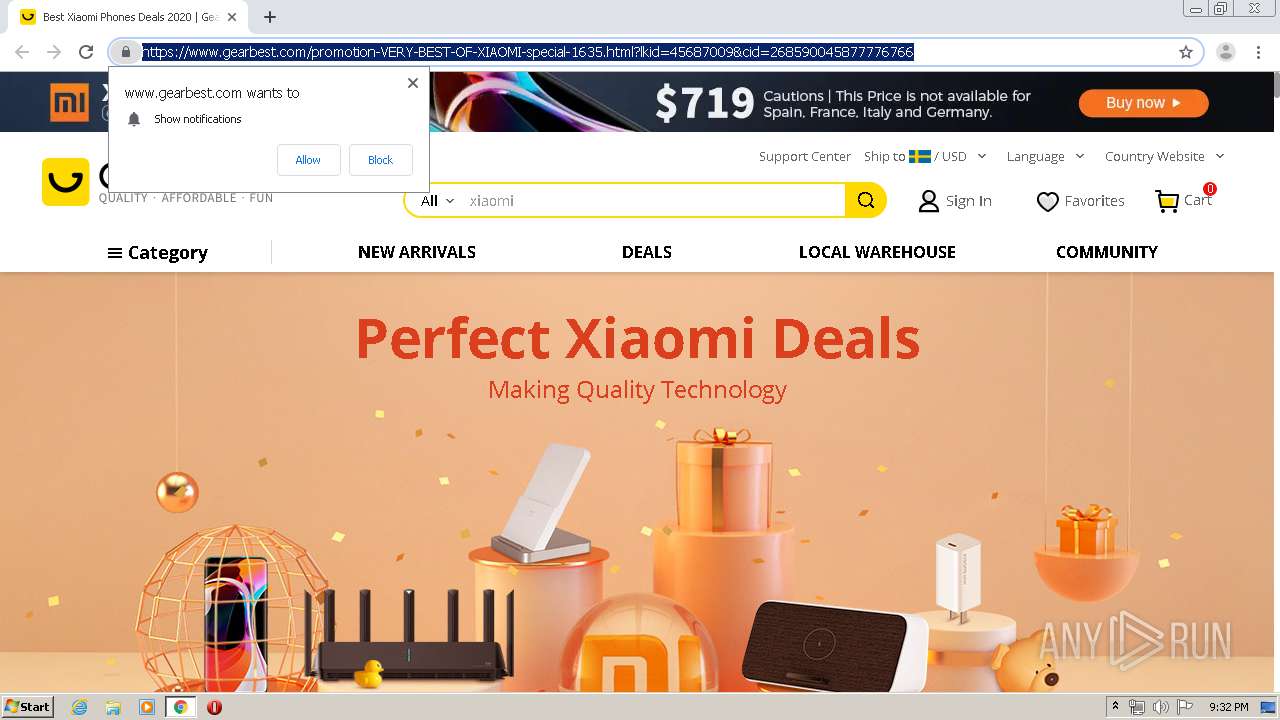Viewport: 1280px width, 720px height.
Task: Block notifications from gearbest.com
Action: point(380,160)
